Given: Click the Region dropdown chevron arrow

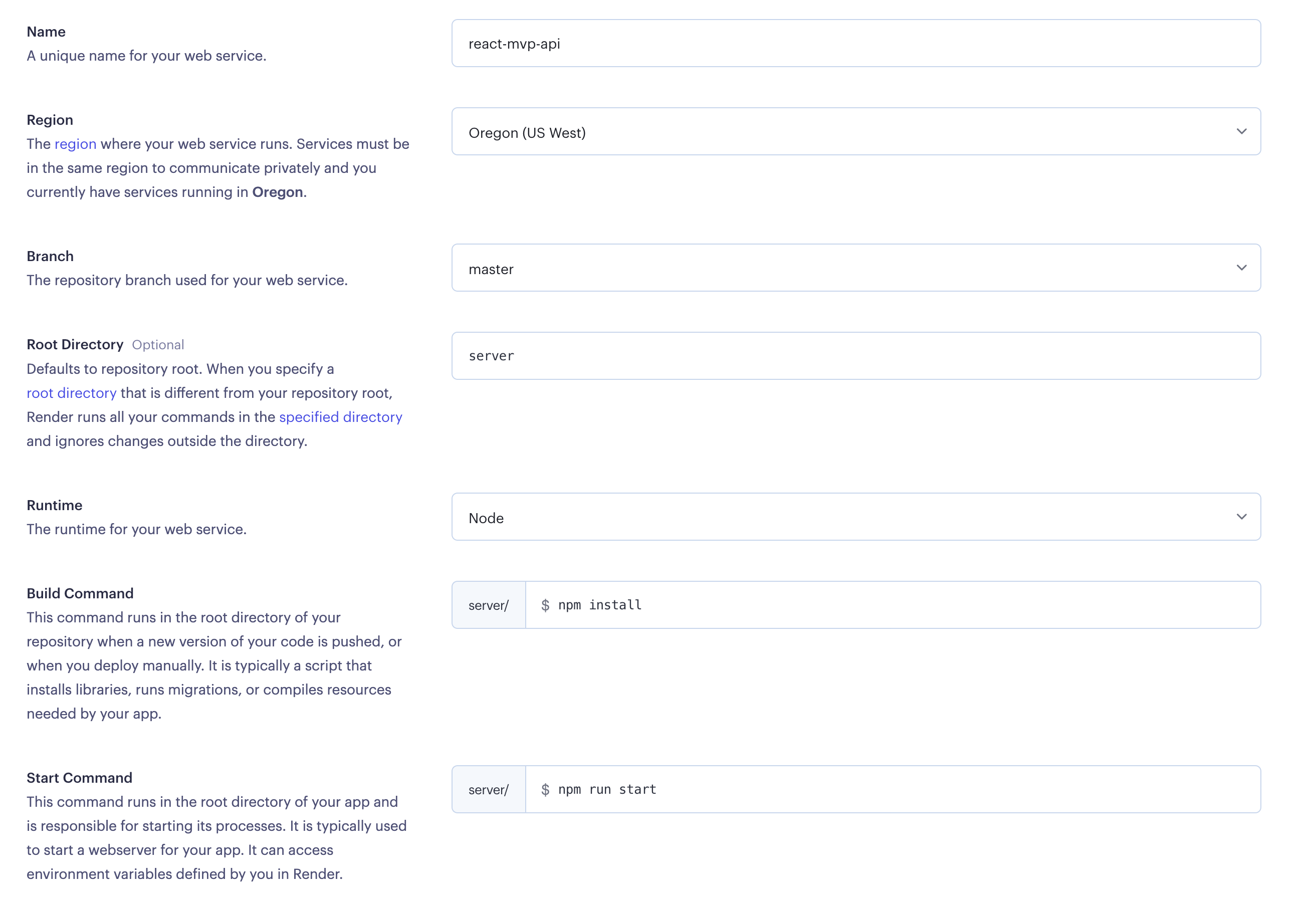Looking at the screenshot, I should pos(1241,132).
